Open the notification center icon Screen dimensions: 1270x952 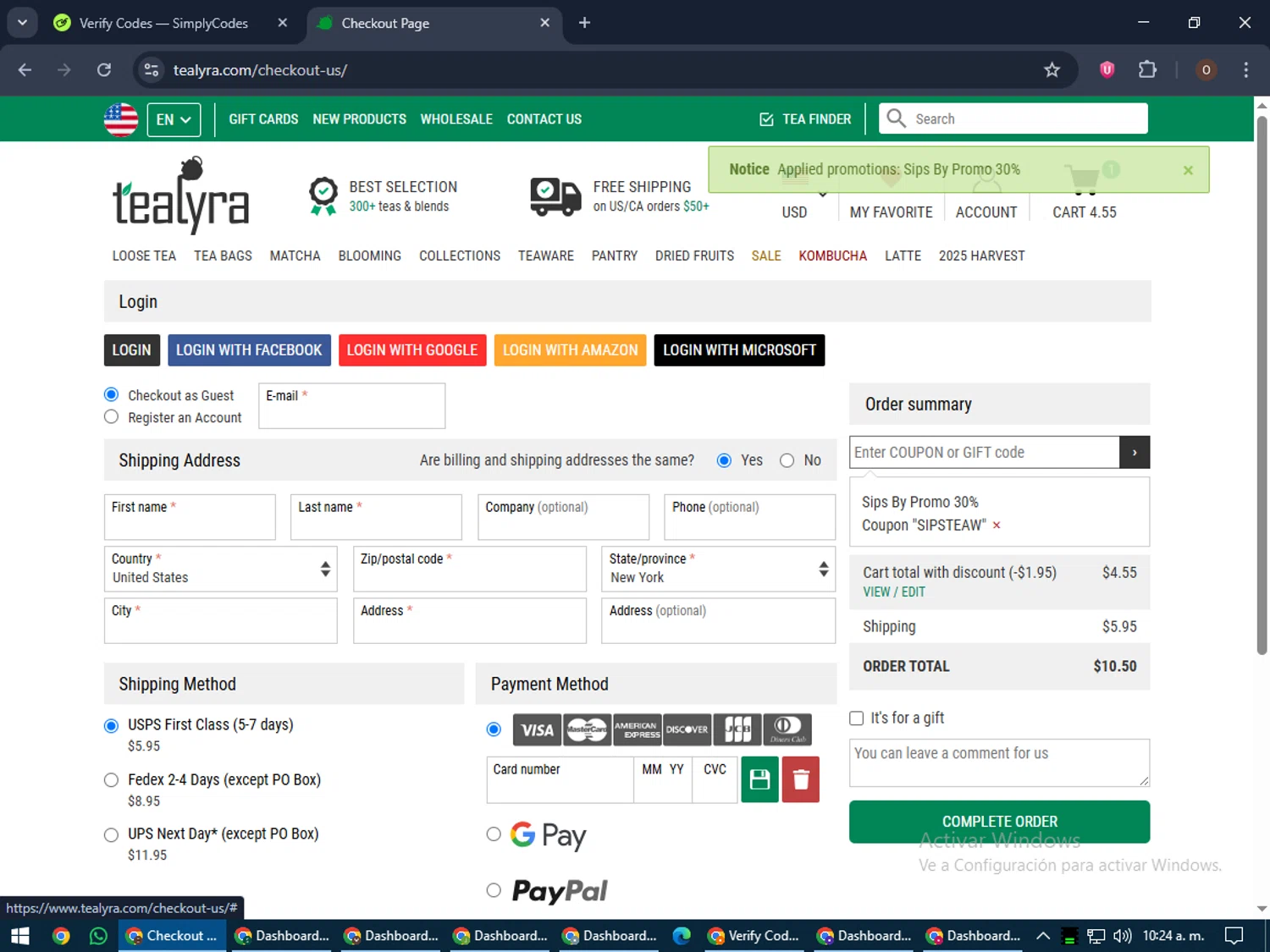[1234, 936]
